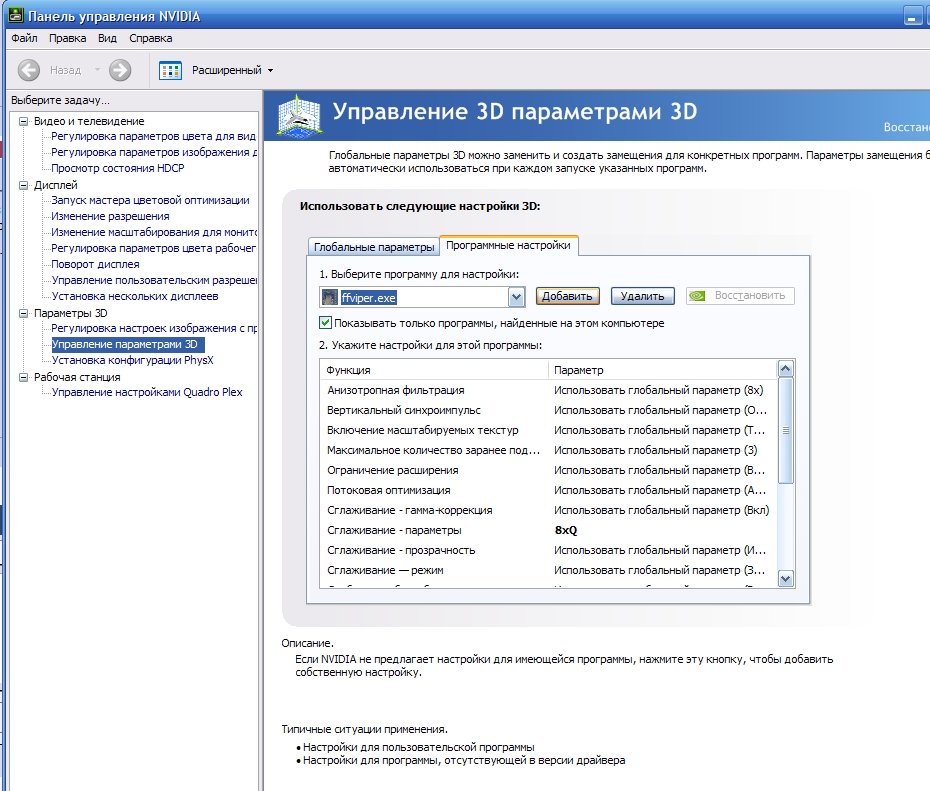Minimize the NVIDIA control panel window
This screenshot has width=930, height=791.
[912, 17]
